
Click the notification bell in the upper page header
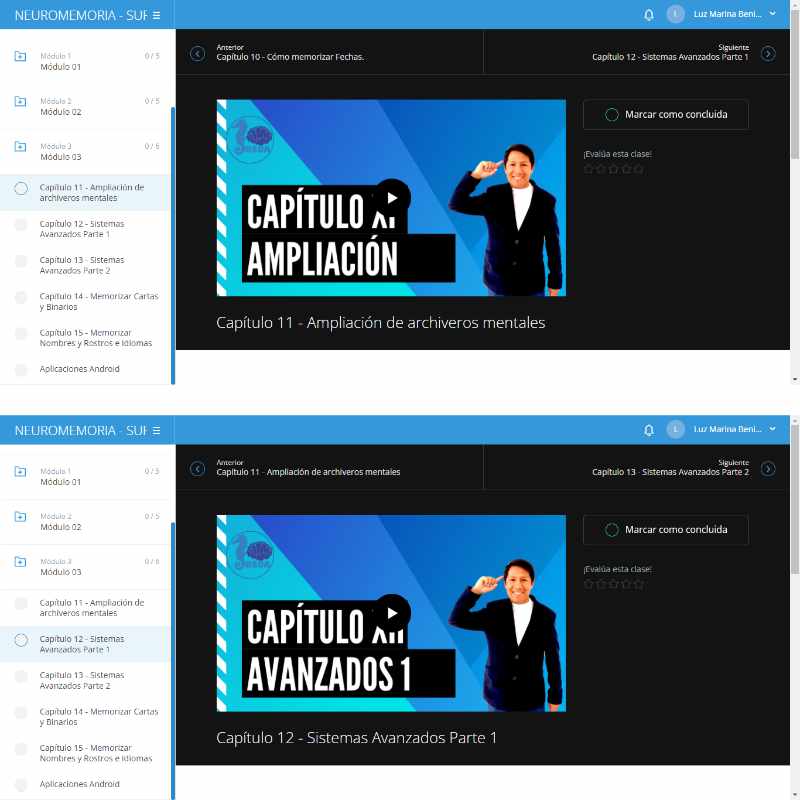coord(649,15)
